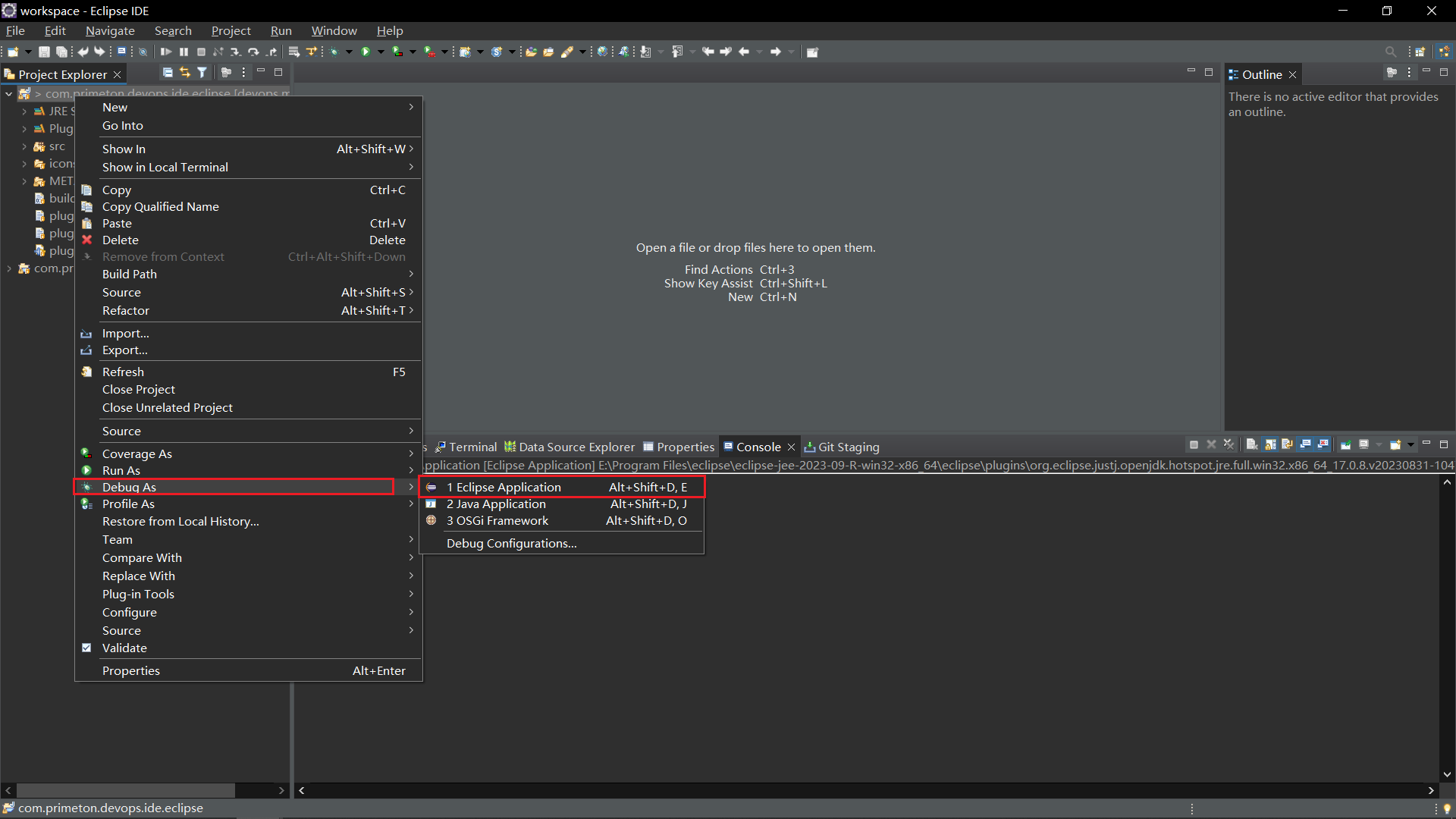Screen dimensions: 1456x819
Task: Click the Open Web Browser globe icon
Action: tap(603, 51)
